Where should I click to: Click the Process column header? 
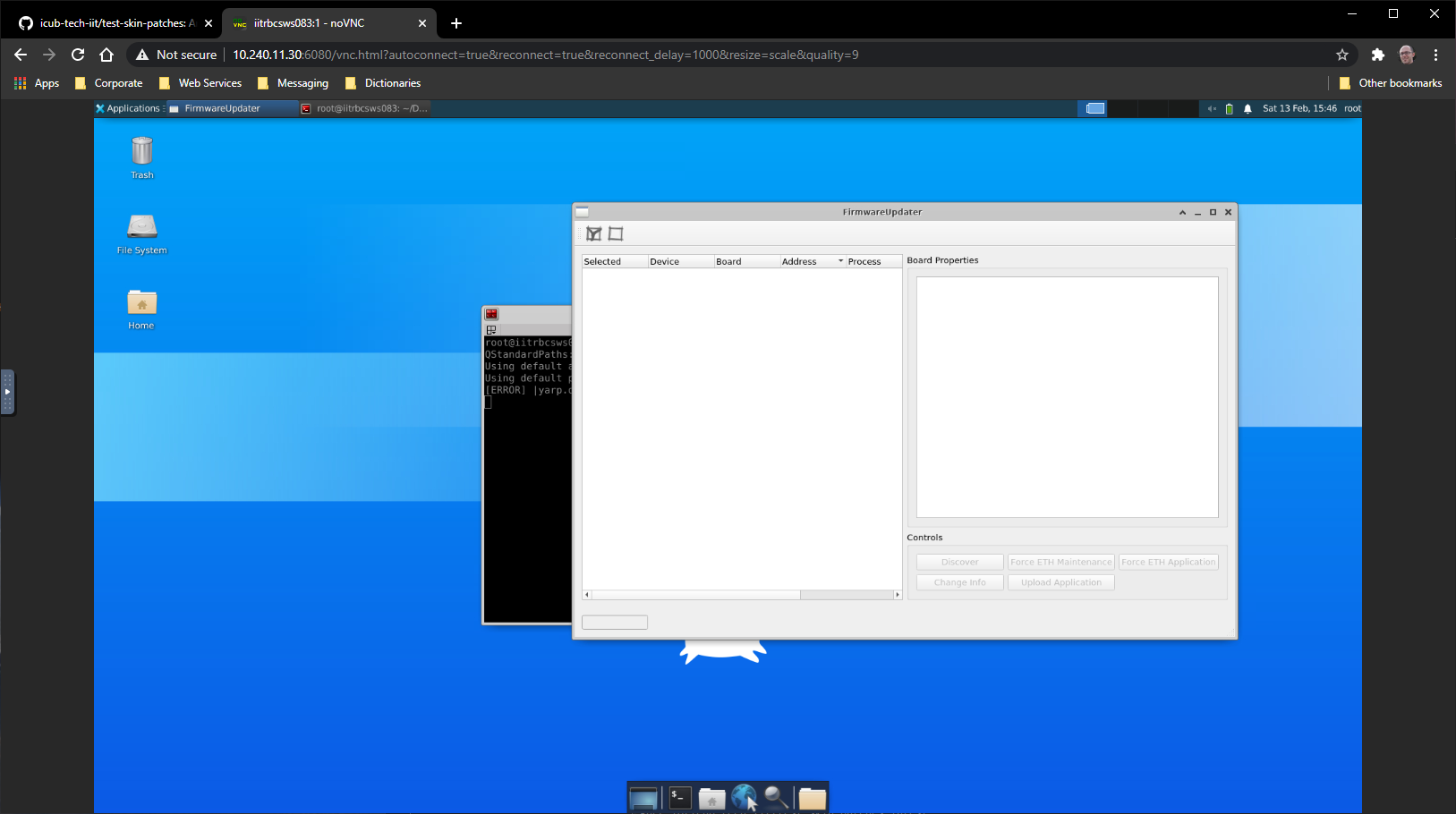click(873, 261)
